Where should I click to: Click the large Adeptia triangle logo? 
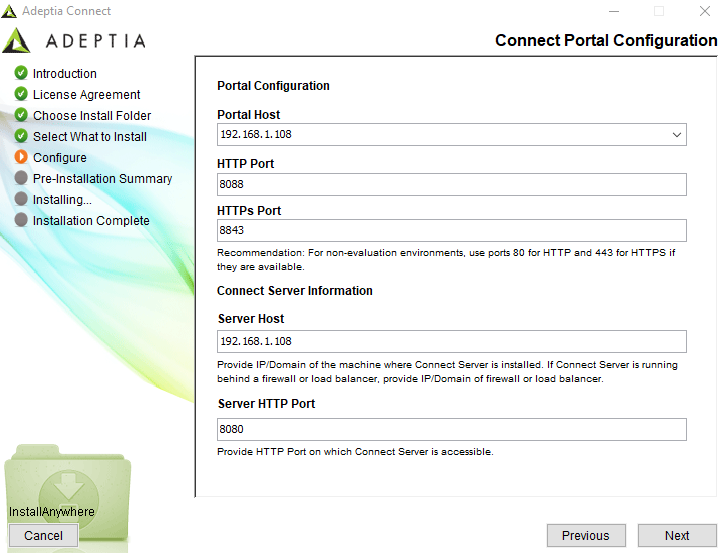tap(16, 40)
